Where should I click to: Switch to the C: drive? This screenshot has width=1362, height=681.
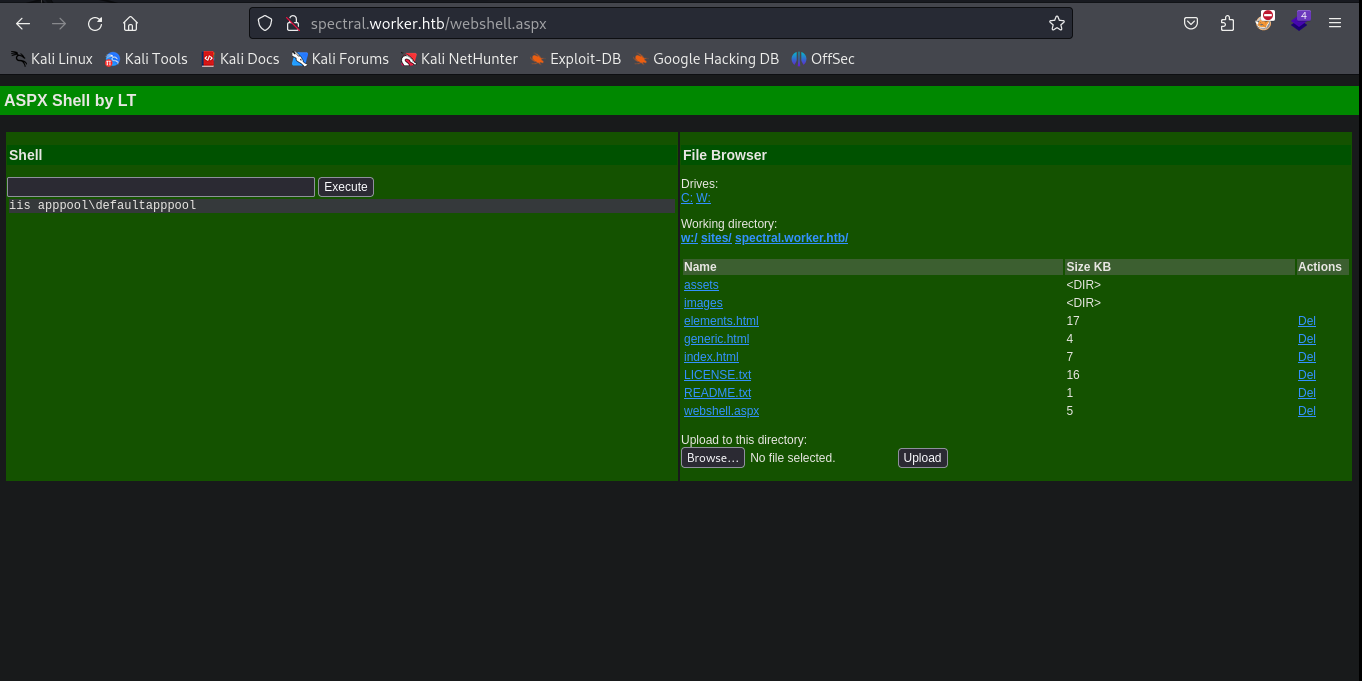coord(687,198)
